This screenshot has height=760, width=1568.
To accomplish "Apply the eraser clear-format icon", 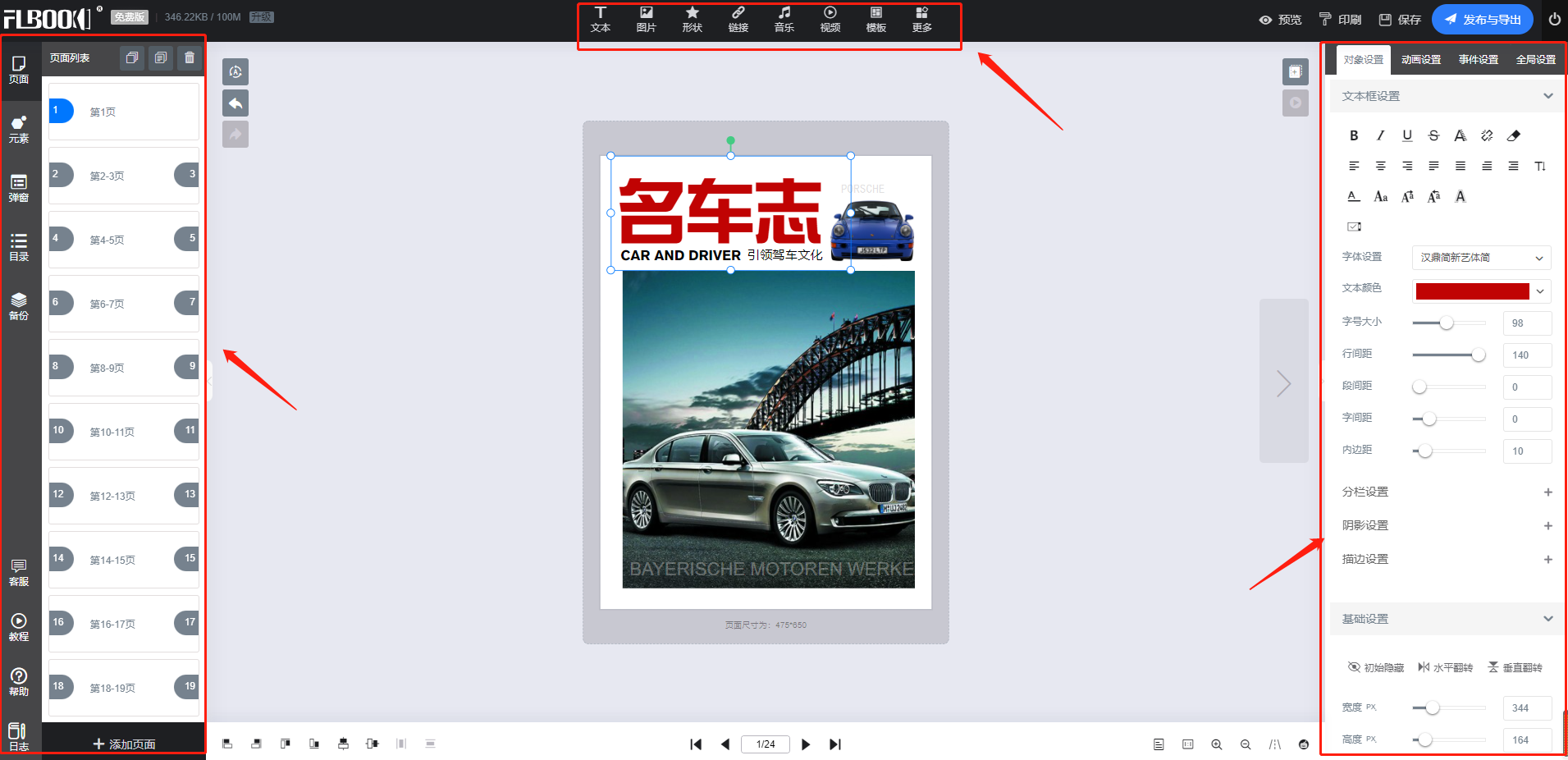I will coord(1514,135).
